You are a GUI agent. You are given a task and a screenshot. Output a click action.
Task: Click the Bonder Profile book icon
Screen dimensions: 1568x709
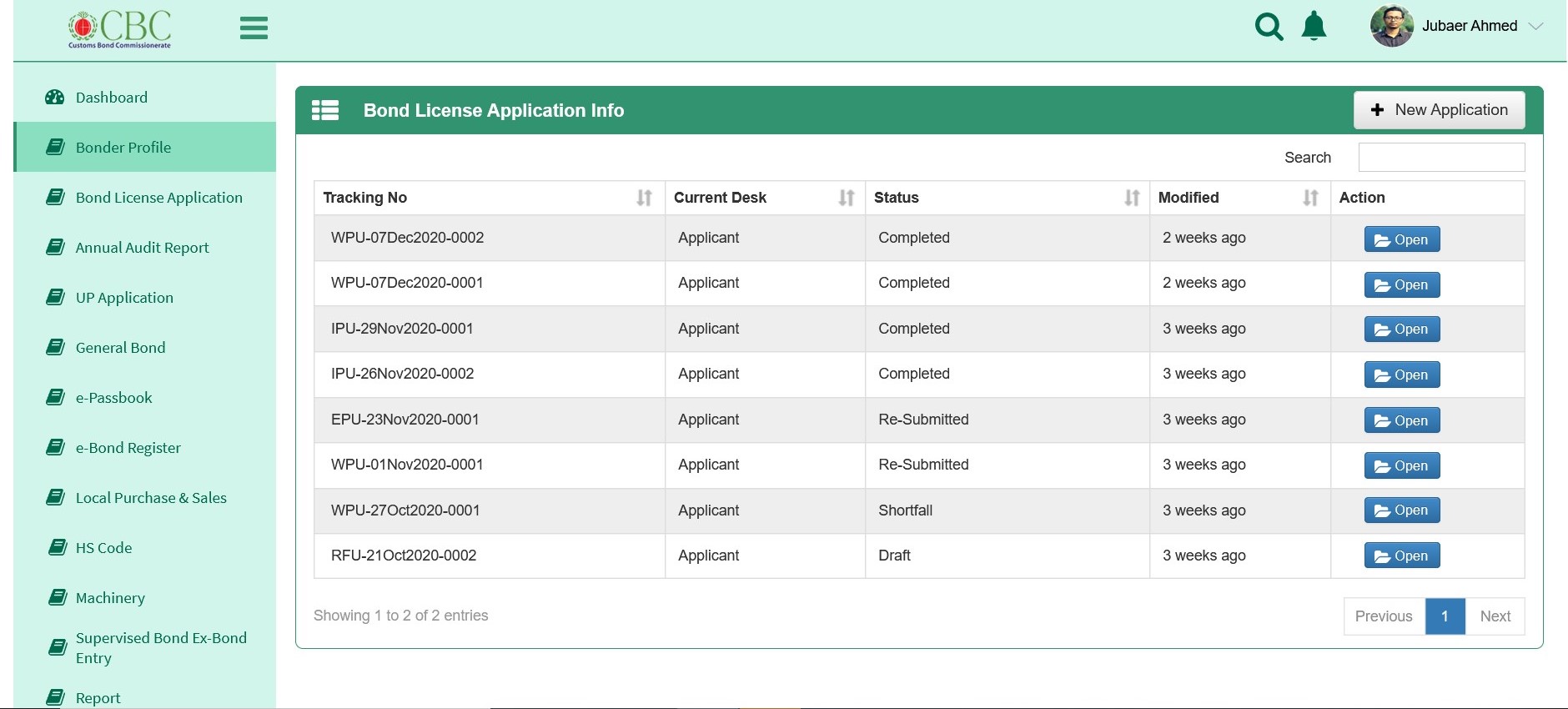pyautogui.click(x=55, y=148)
